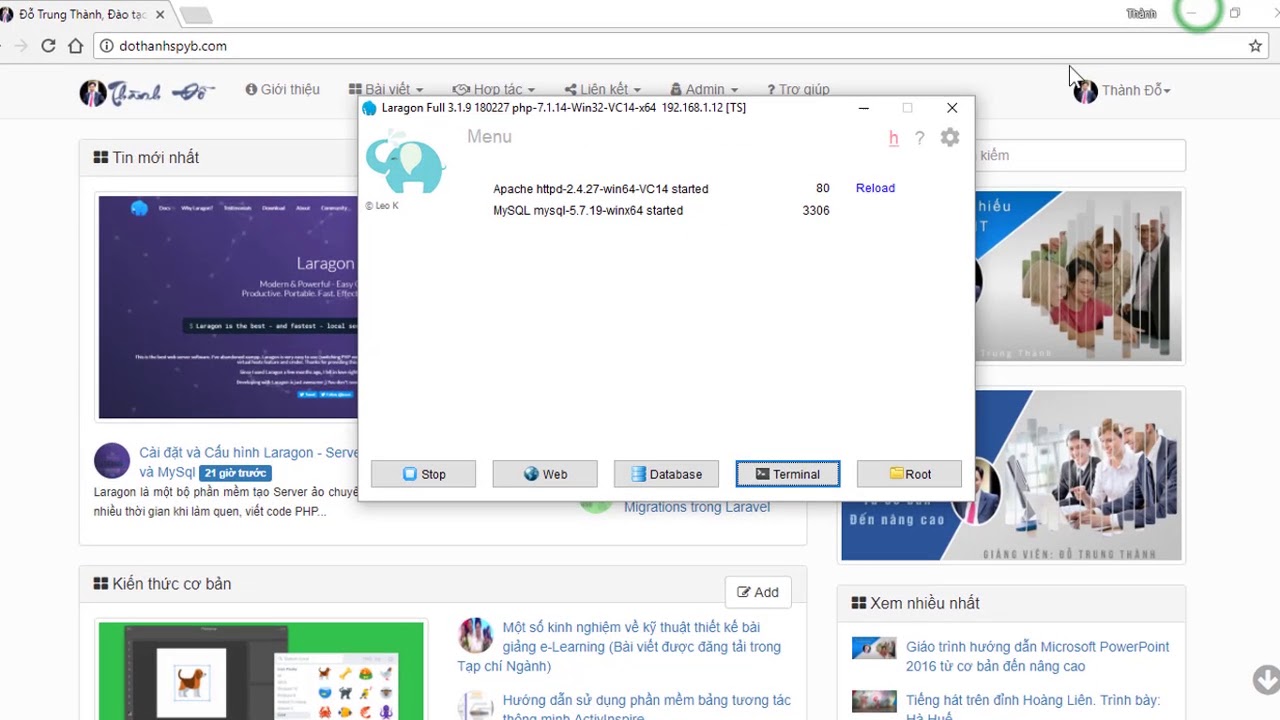
Task: Click the Reload link beside Apache
Action: click(x=875, y=188)
